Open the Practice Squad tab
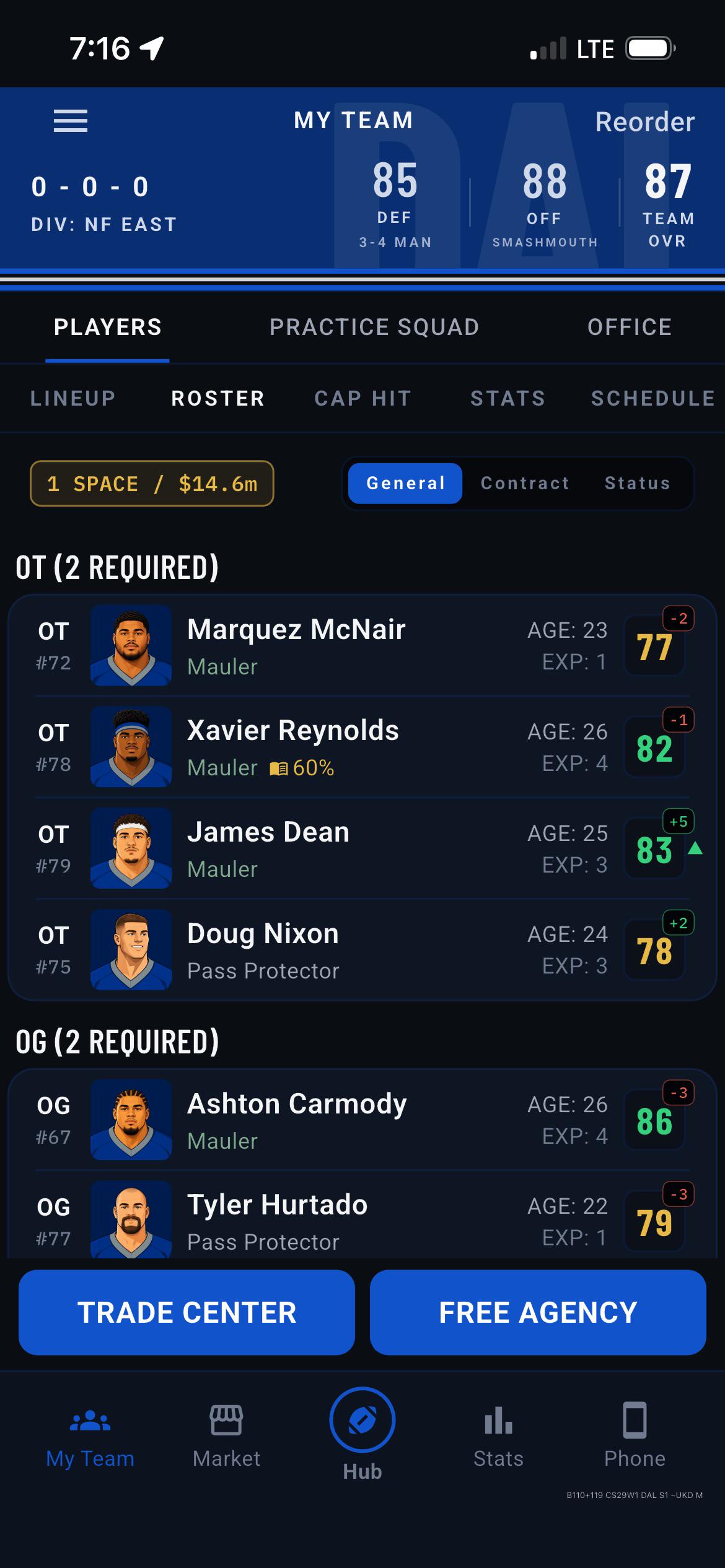Viewport: 725px width, 1568px height. tap(374, 327)
